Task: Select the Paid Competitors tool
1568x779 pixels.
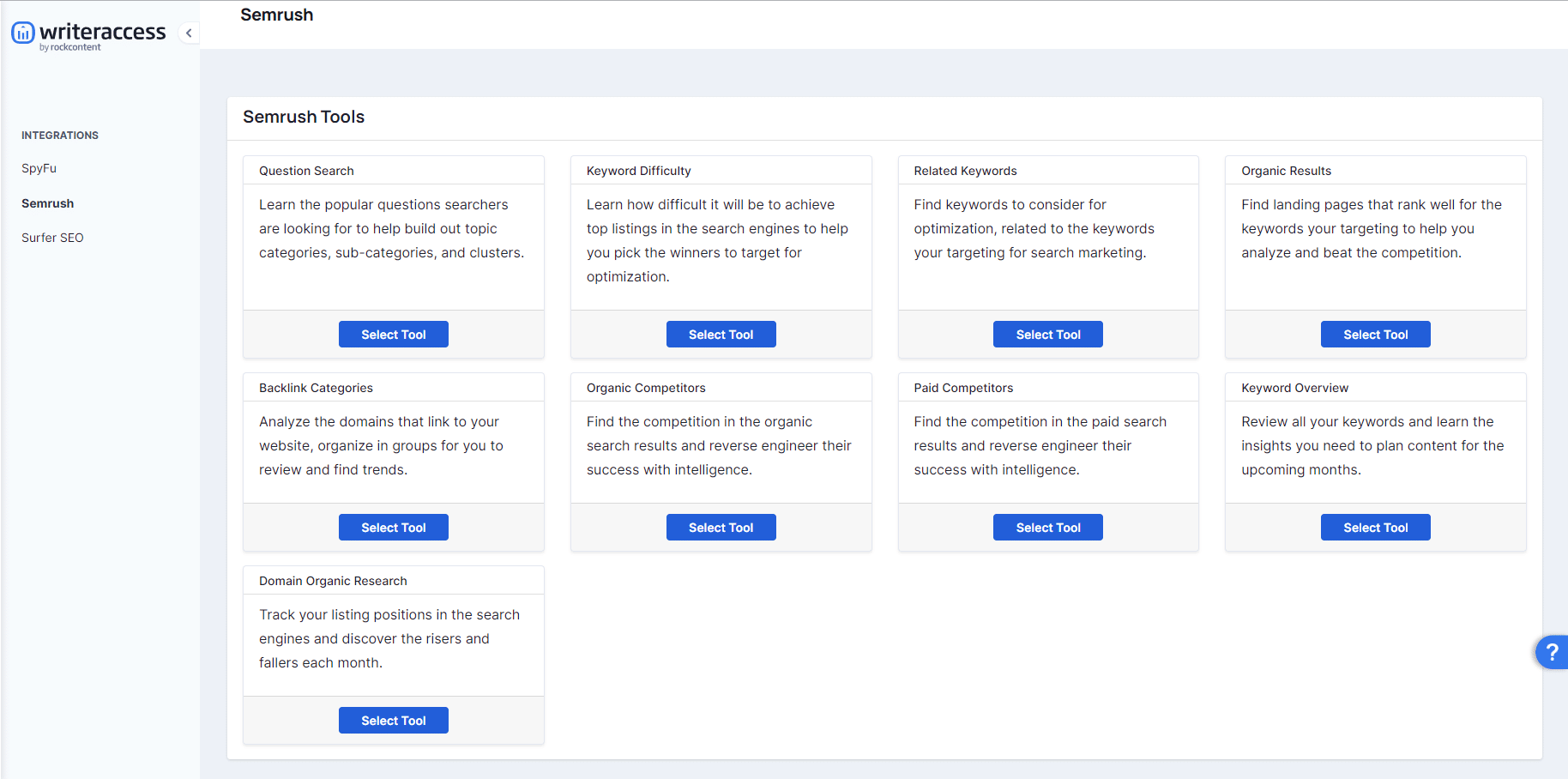Action: (1047, 528)
